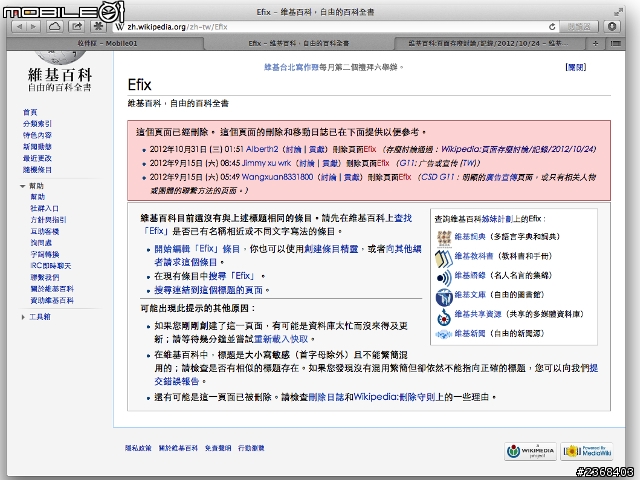
Task: Click the share icon in the toolbar
Action: point(76,27)
